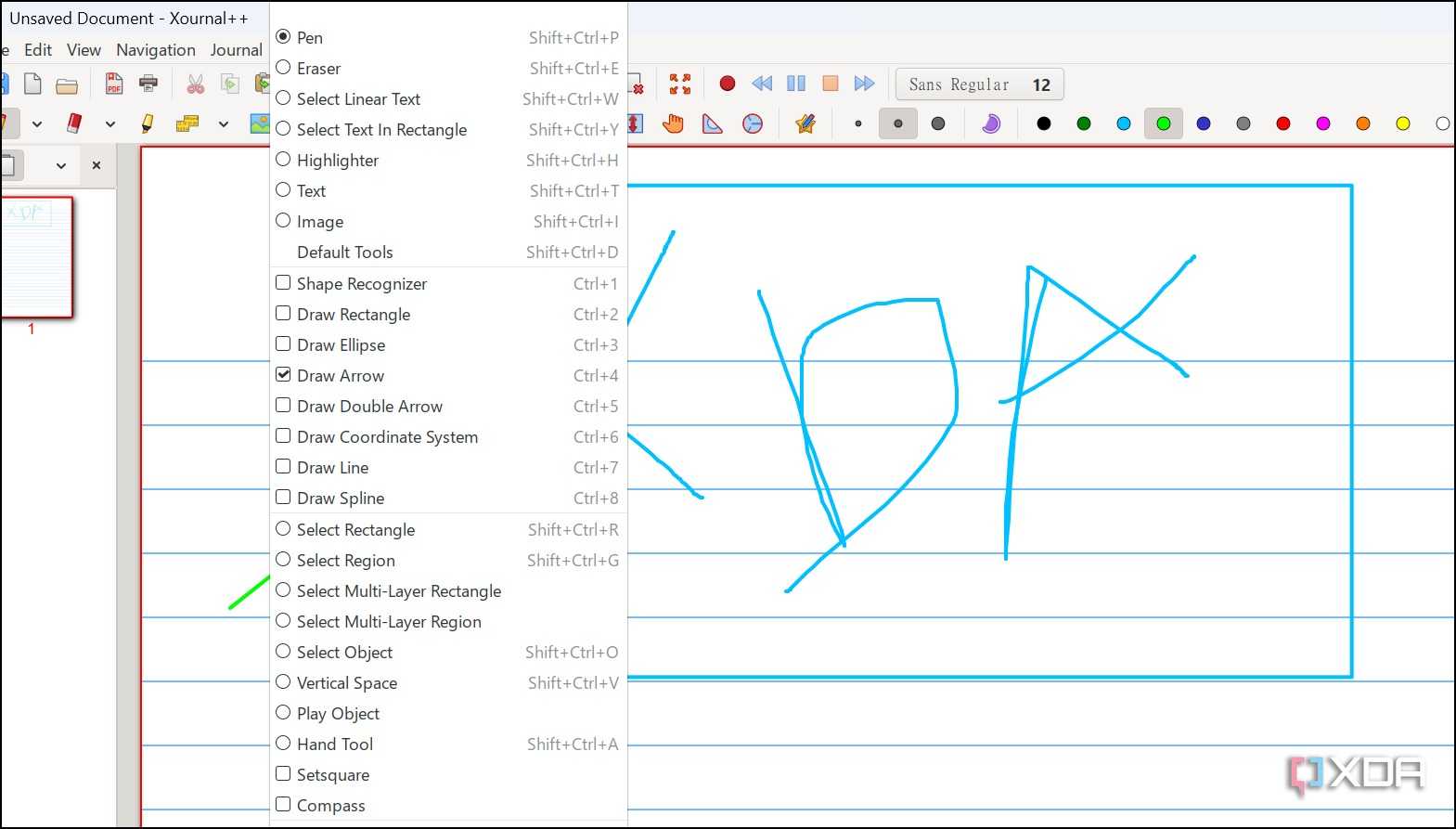Toggle fullscreen with the orange arrows icon
This screenshot has height=829, width=1456.
click(x=680, y=84)
